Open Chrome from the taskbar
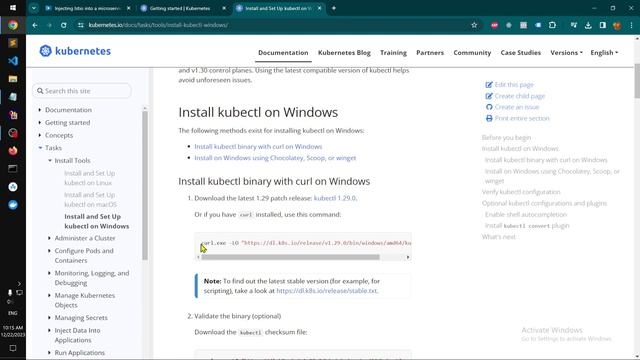Screen dimensions: 640x360 tap(13, 25)
